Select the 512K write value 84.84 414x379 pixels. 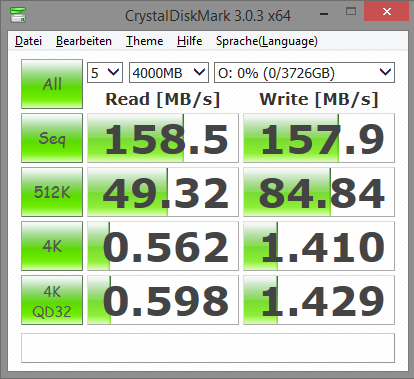coord(319,192)
